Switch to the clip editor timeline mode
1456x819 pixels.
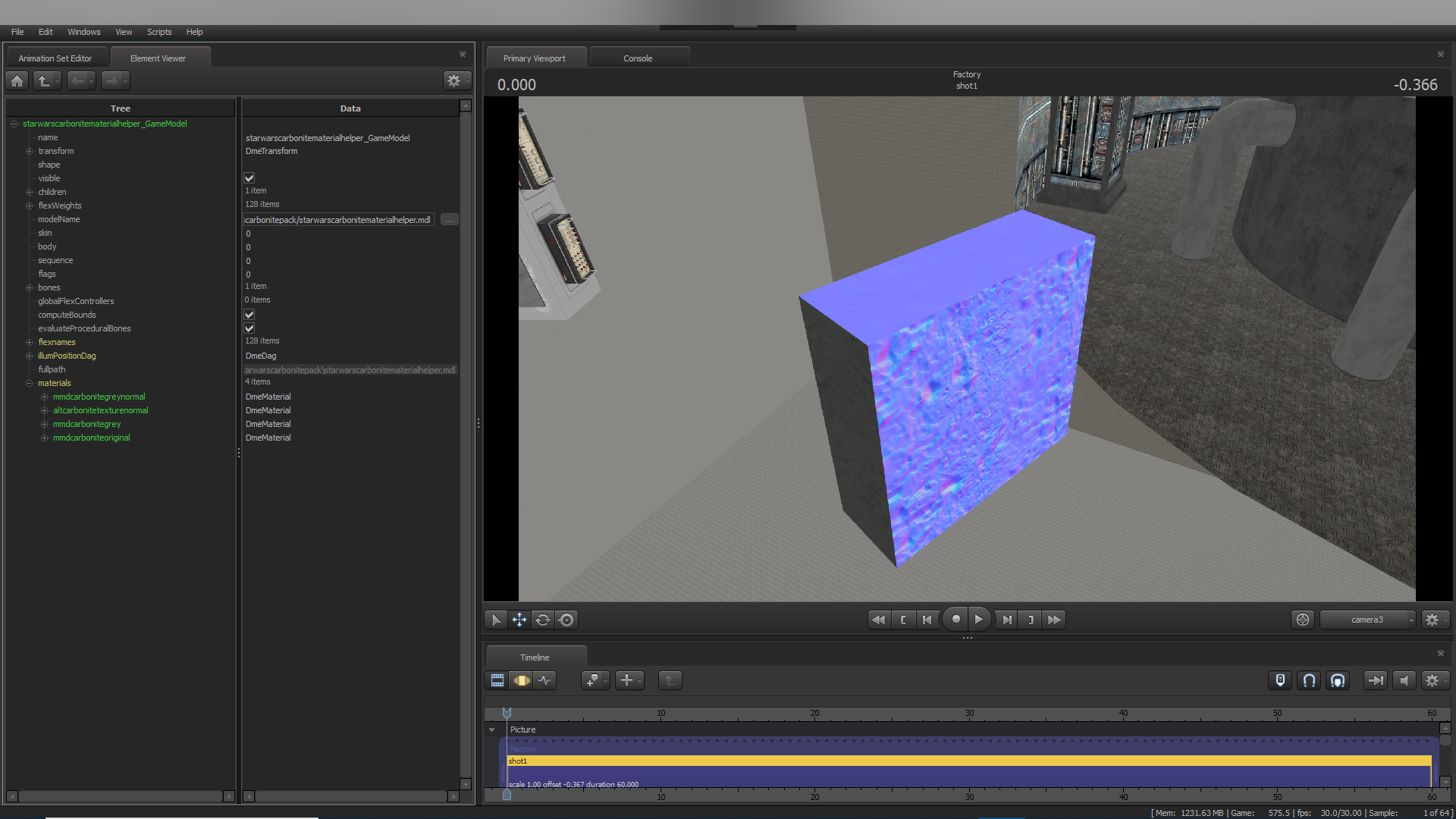pos(497,681)
